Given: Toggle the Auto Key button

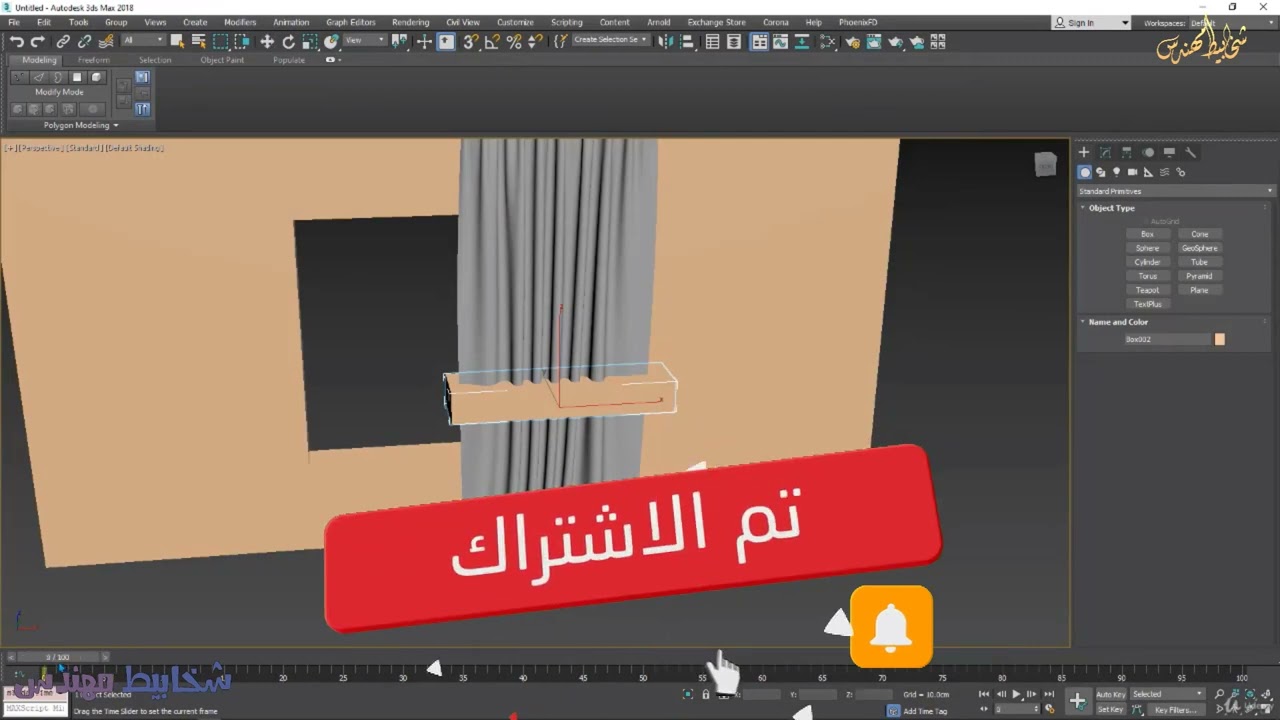Looking at the screenshot, I should (x=1110, y=694).
